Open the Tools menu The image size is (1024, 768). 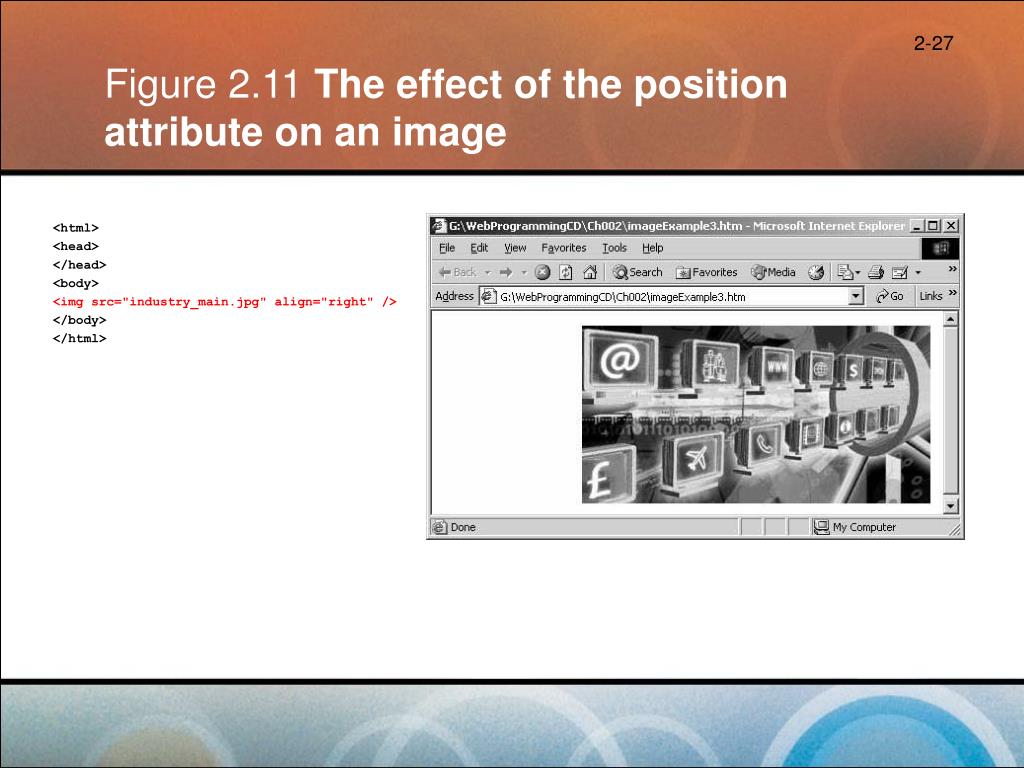[x=614, y=248]
